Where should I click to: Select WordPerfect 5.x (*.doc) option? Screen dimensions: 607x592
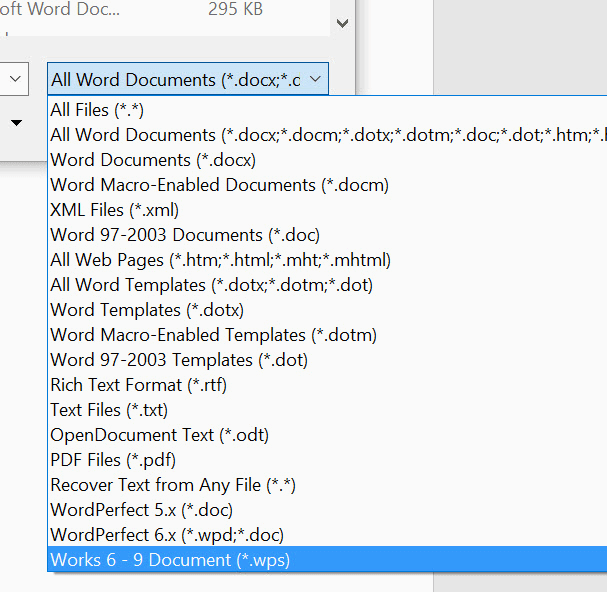327,510
